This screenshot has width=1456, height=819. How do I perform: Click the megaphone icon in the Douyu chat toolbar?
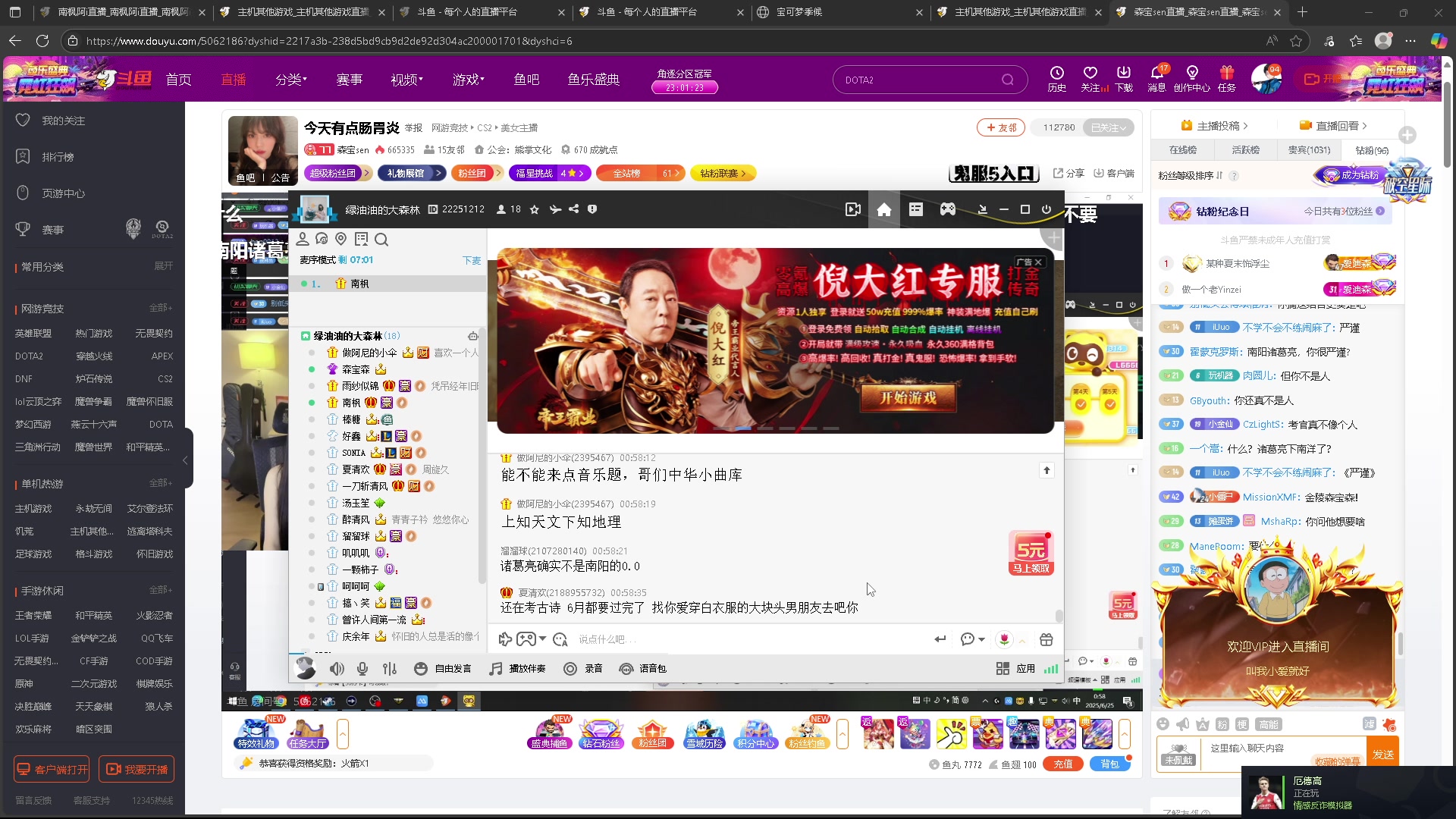coord(1183,724)
